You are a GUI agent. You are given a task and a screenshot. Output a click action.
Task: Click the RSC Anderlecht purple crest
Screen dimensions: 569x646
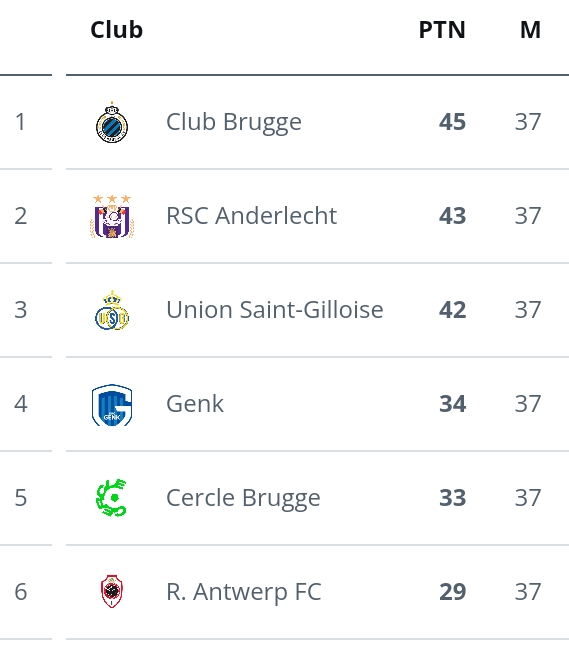[x=112, y=216]
